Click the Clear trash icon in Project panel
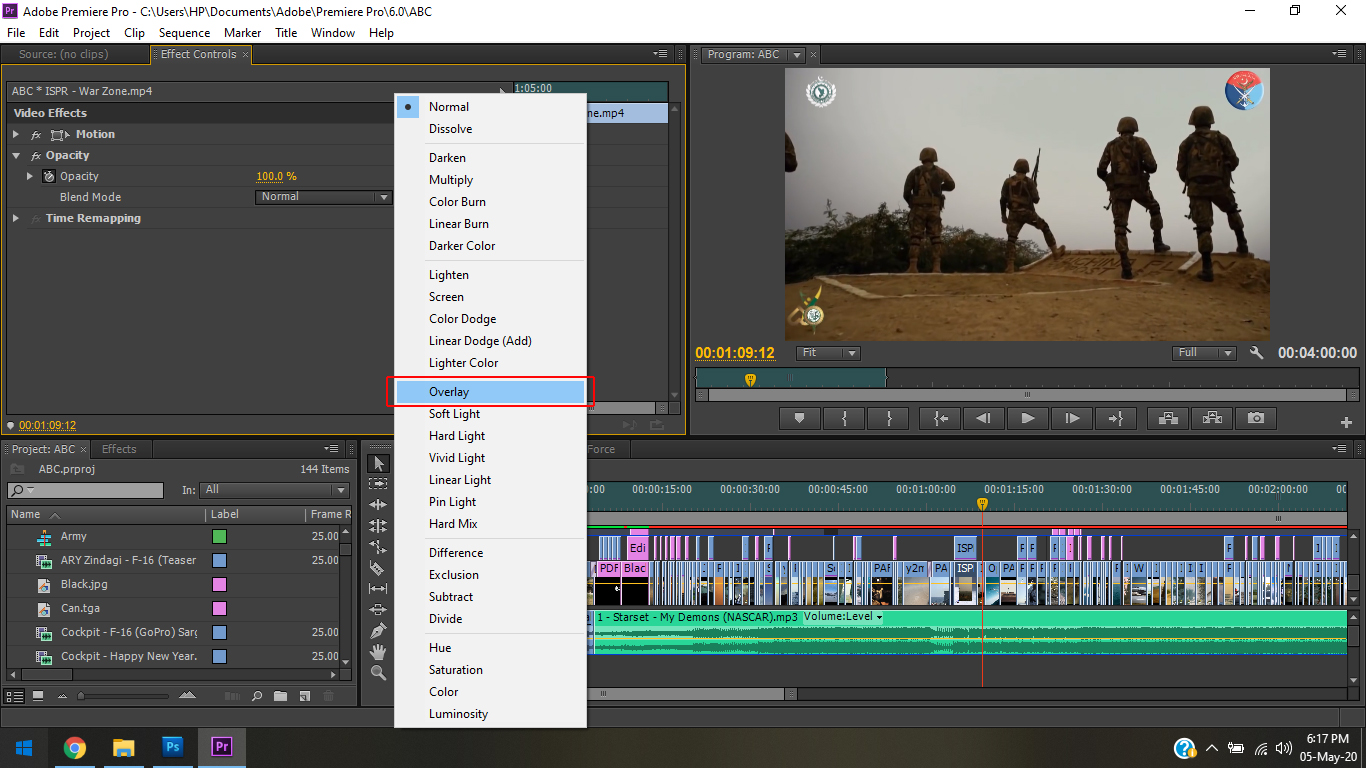Image resolution: width=1366 pixels, height=768 pixels. point(328,695)
